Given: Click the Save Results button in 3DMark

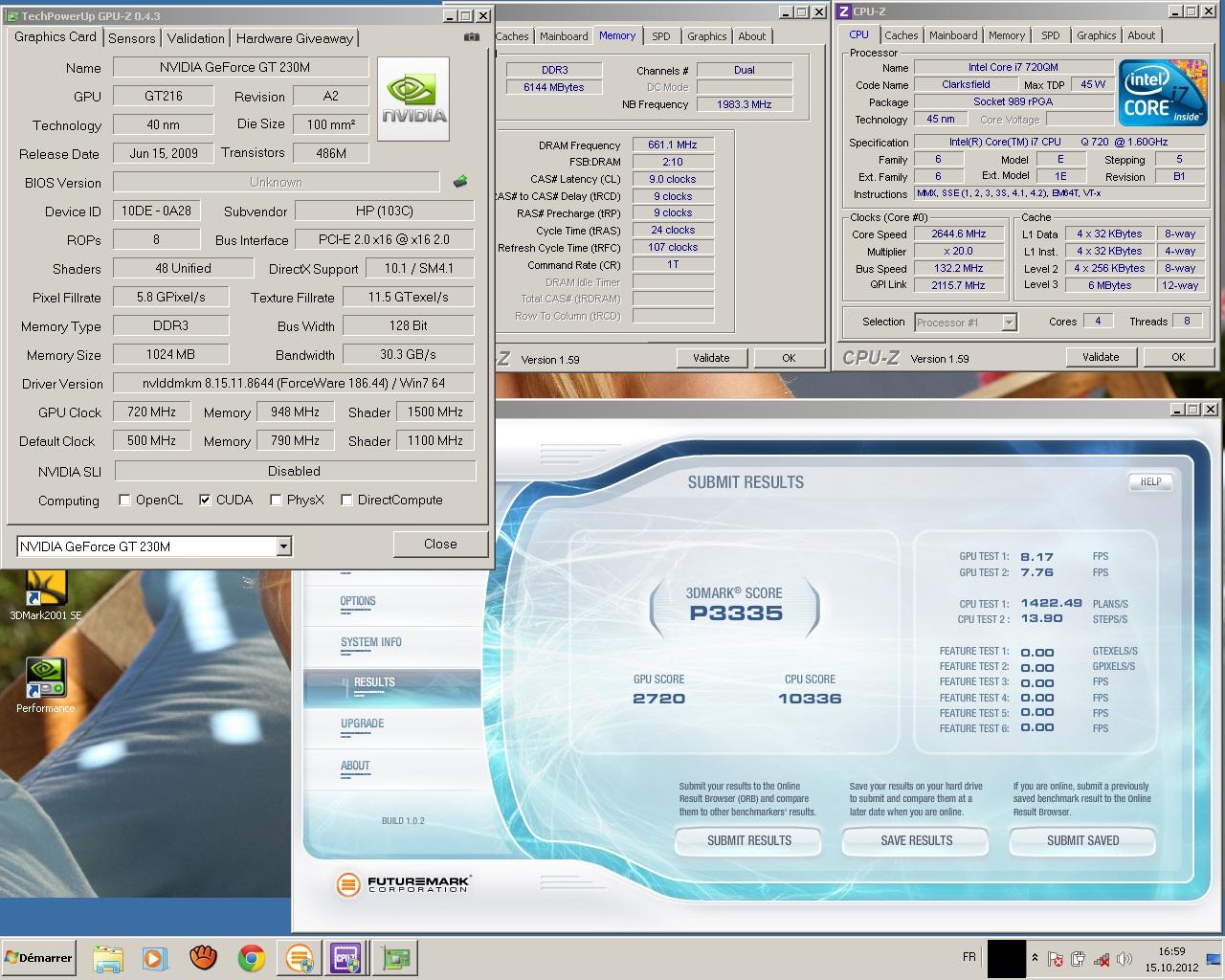Looking at the screenshot, I should [917, 840].
